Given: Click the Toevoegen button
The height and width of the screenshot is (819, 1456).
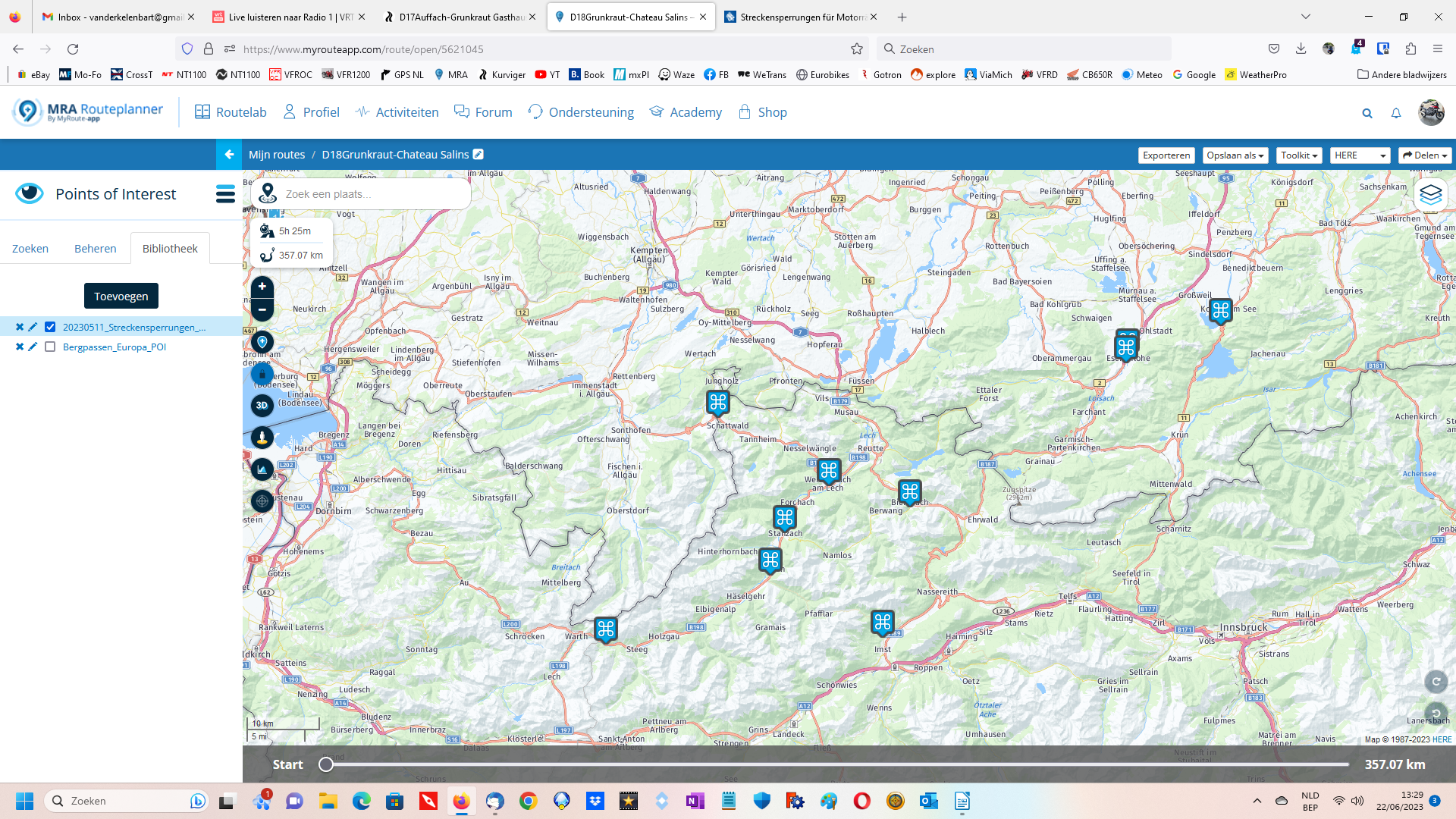Looking at the screenshot, I should click(121, 296).
